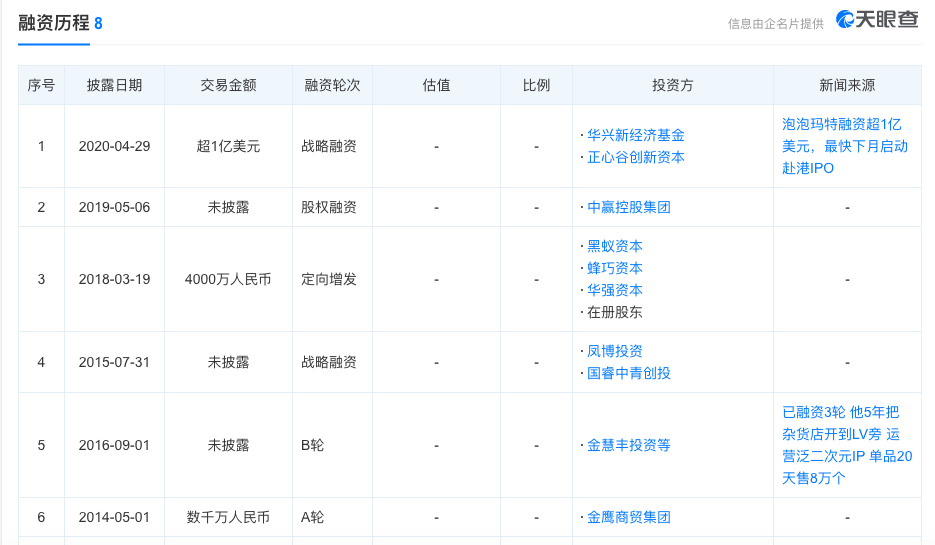The image size is (935, 545).
Task: Open 国睿中青创投 investor link
Action: click(x=629, y=373)
